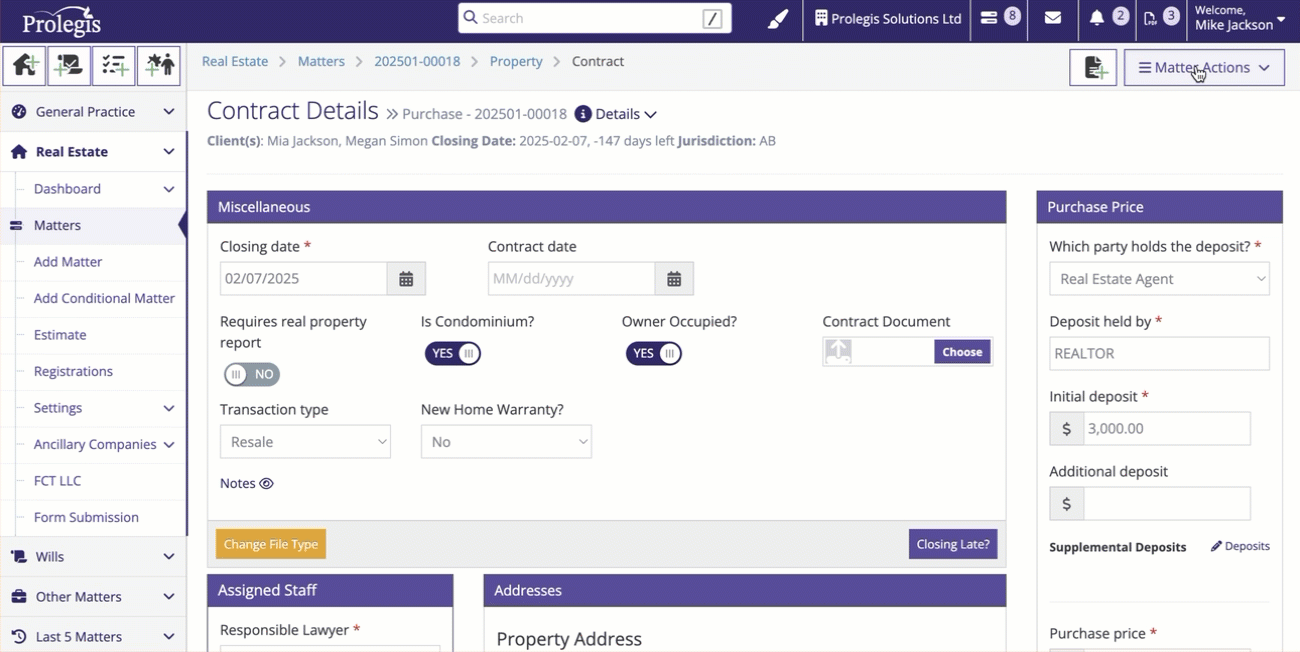This screenshot has height=652, width=1300.
Task: Select Add Conditional Matter in sidebar
Action: [104, 298]
